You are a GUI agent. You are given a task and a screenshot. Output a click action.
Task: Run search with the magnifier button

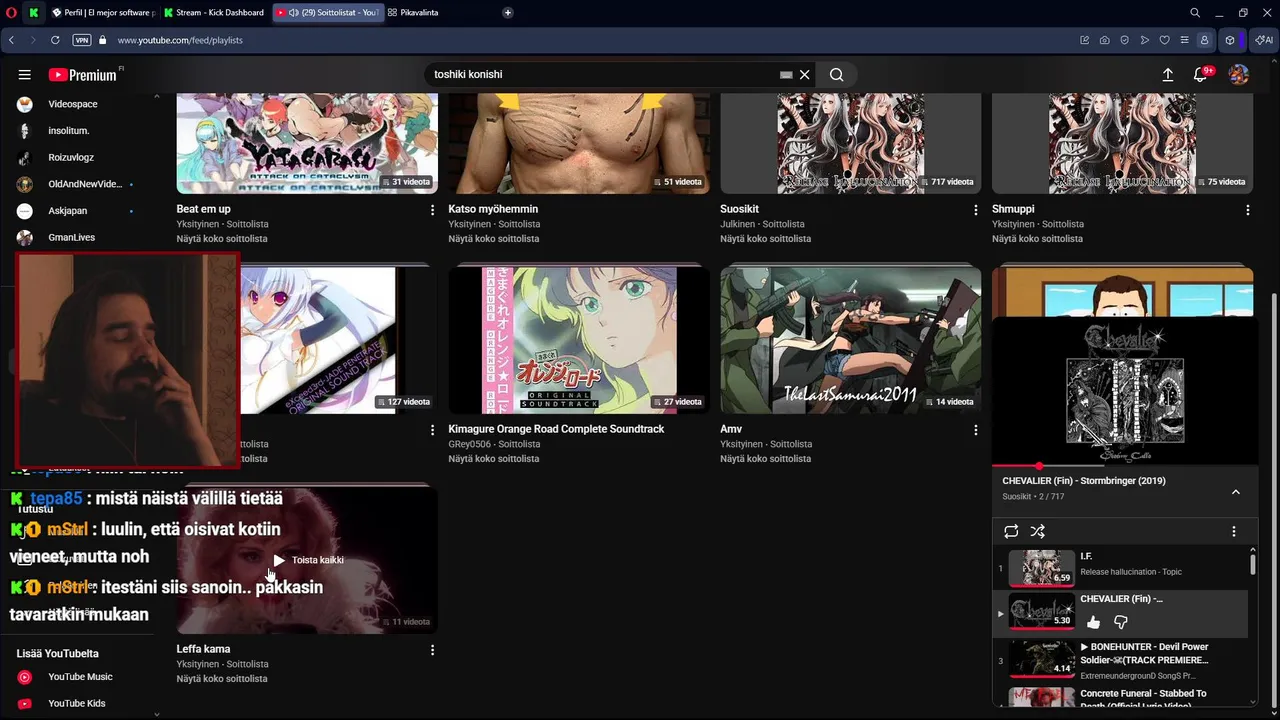(837, 75)
